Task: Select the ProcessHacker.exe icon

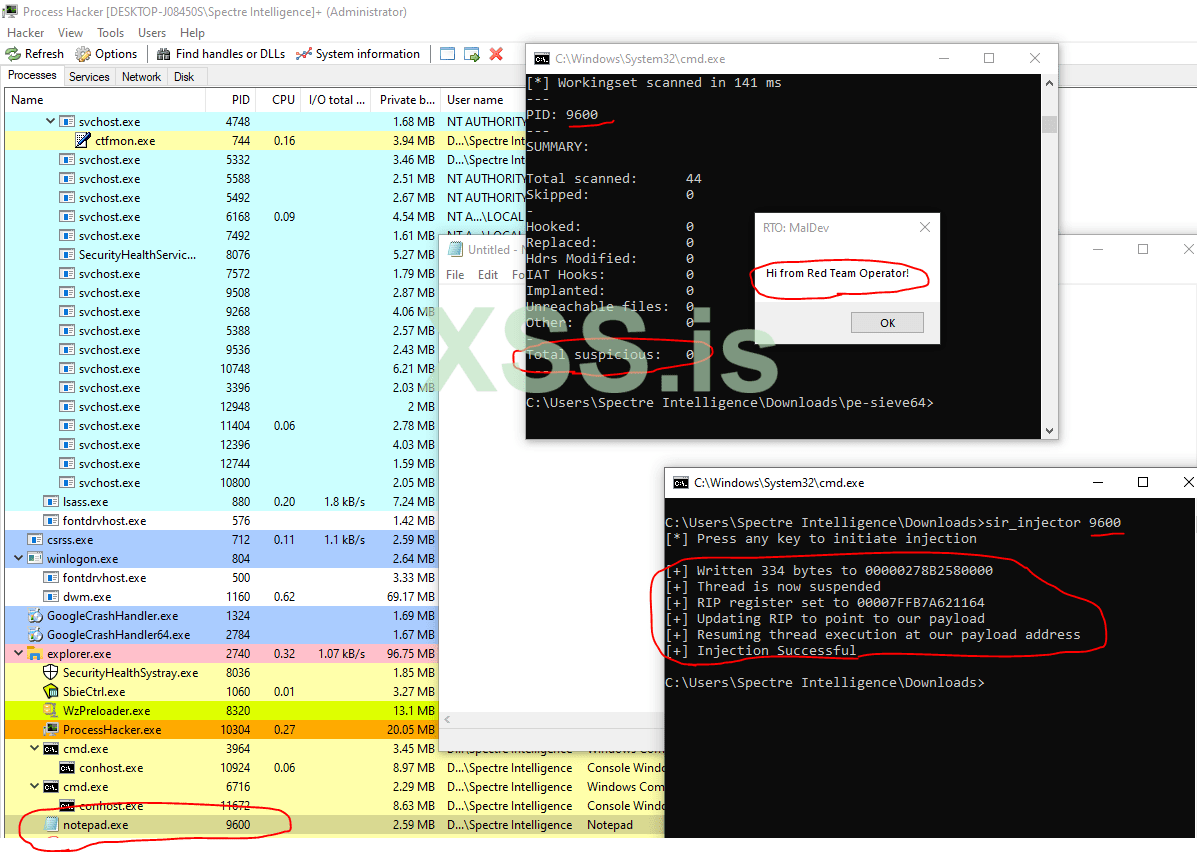Action: click(x=51, y=730)
